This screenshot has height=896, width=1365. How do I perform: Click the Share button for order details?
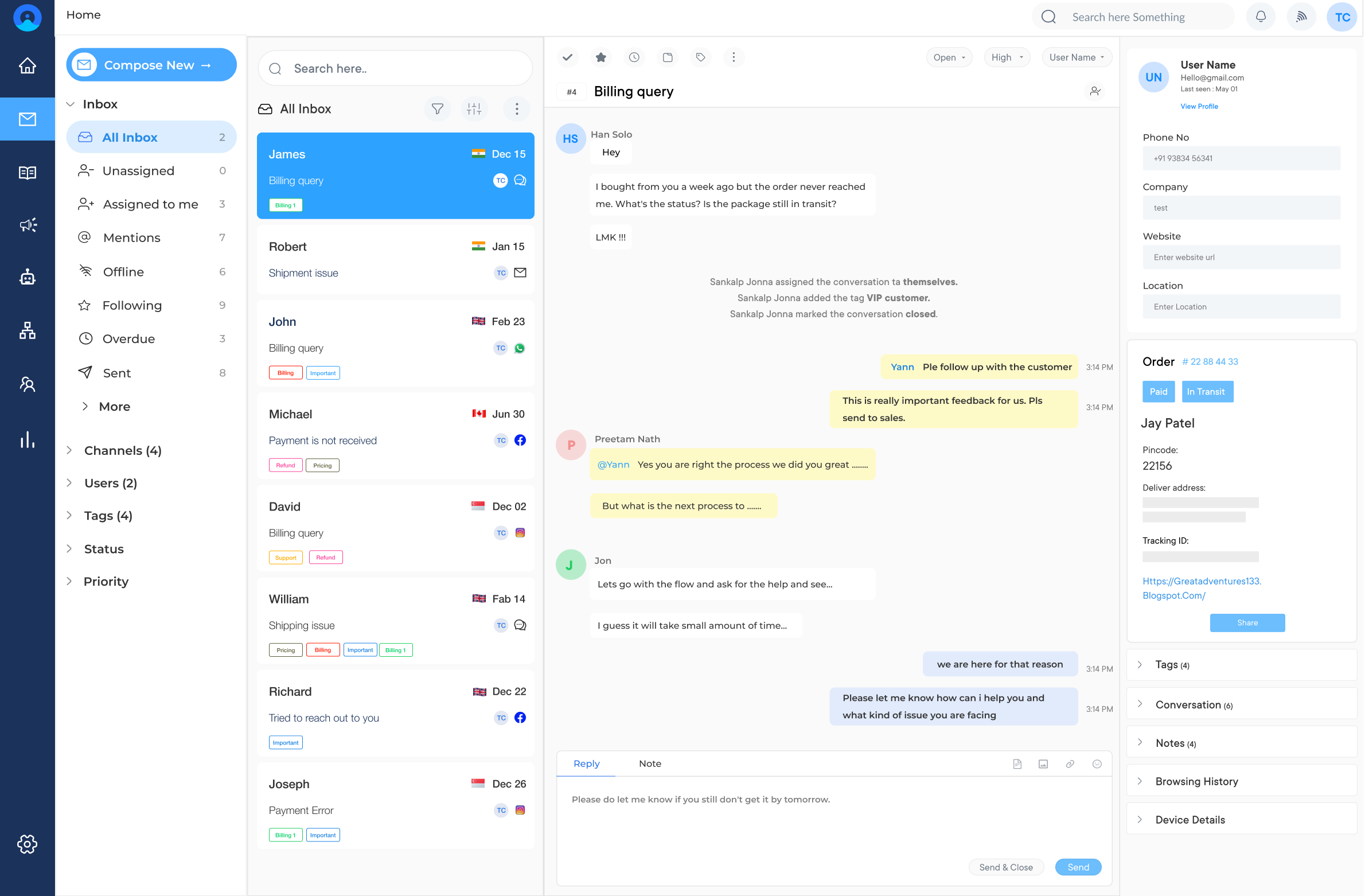point(1248,622)
